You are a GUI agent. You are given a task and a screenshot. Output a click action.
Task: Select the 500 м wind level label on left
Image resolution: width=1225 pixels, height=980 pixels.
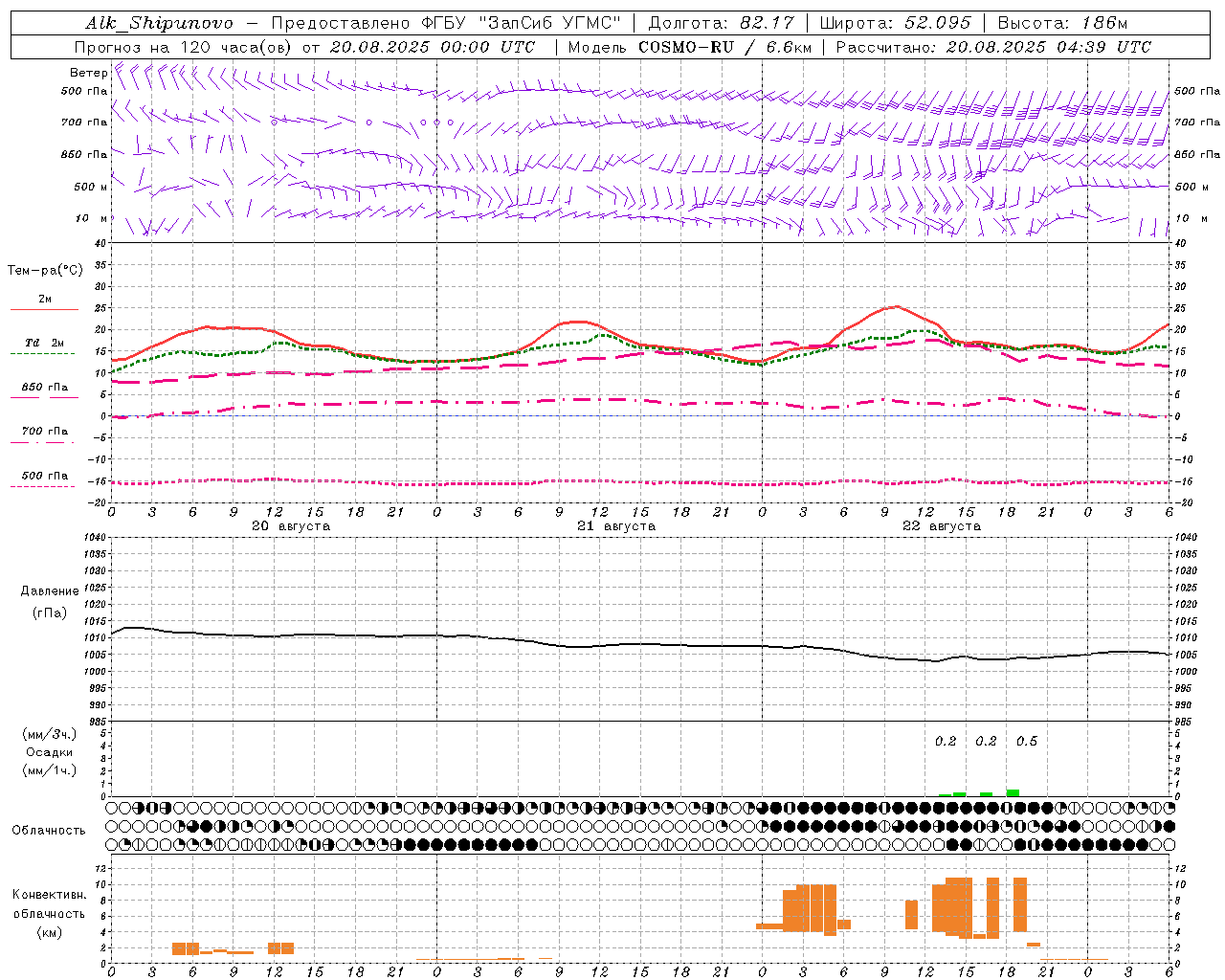tap(91, 187)
